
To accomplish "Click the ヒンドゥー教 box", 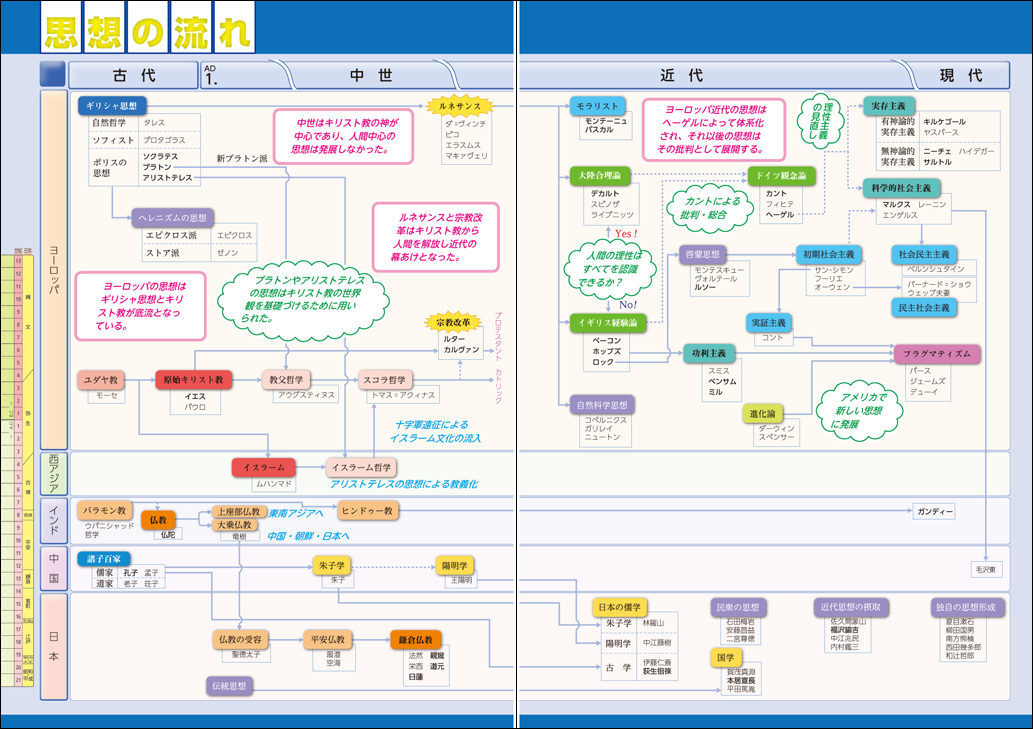I will 368,510.
